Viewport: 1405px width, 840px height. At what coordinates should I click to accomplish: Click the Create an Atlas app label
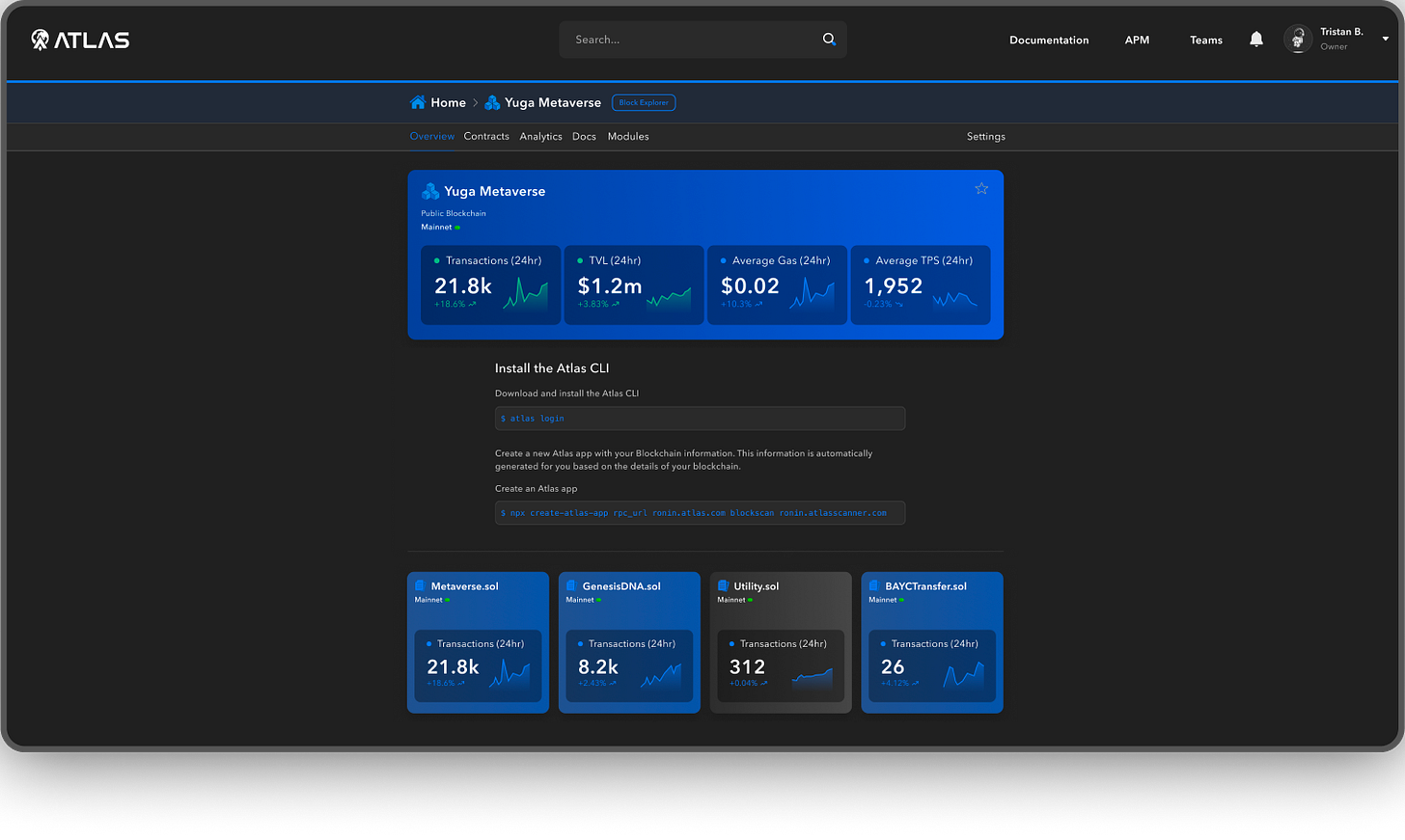click(536, 488)
